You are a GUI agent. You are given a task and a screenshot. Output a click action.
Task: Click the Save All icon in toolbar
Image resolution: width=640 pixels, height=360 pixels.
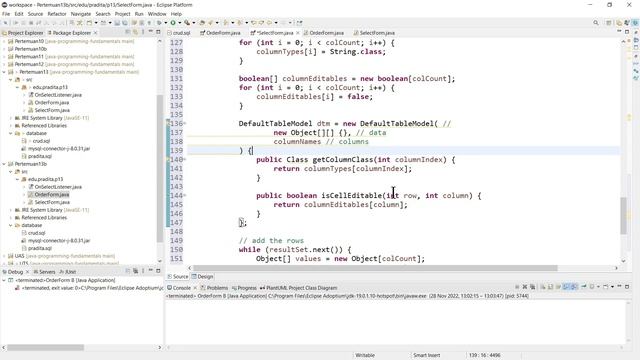pos(124,23)
